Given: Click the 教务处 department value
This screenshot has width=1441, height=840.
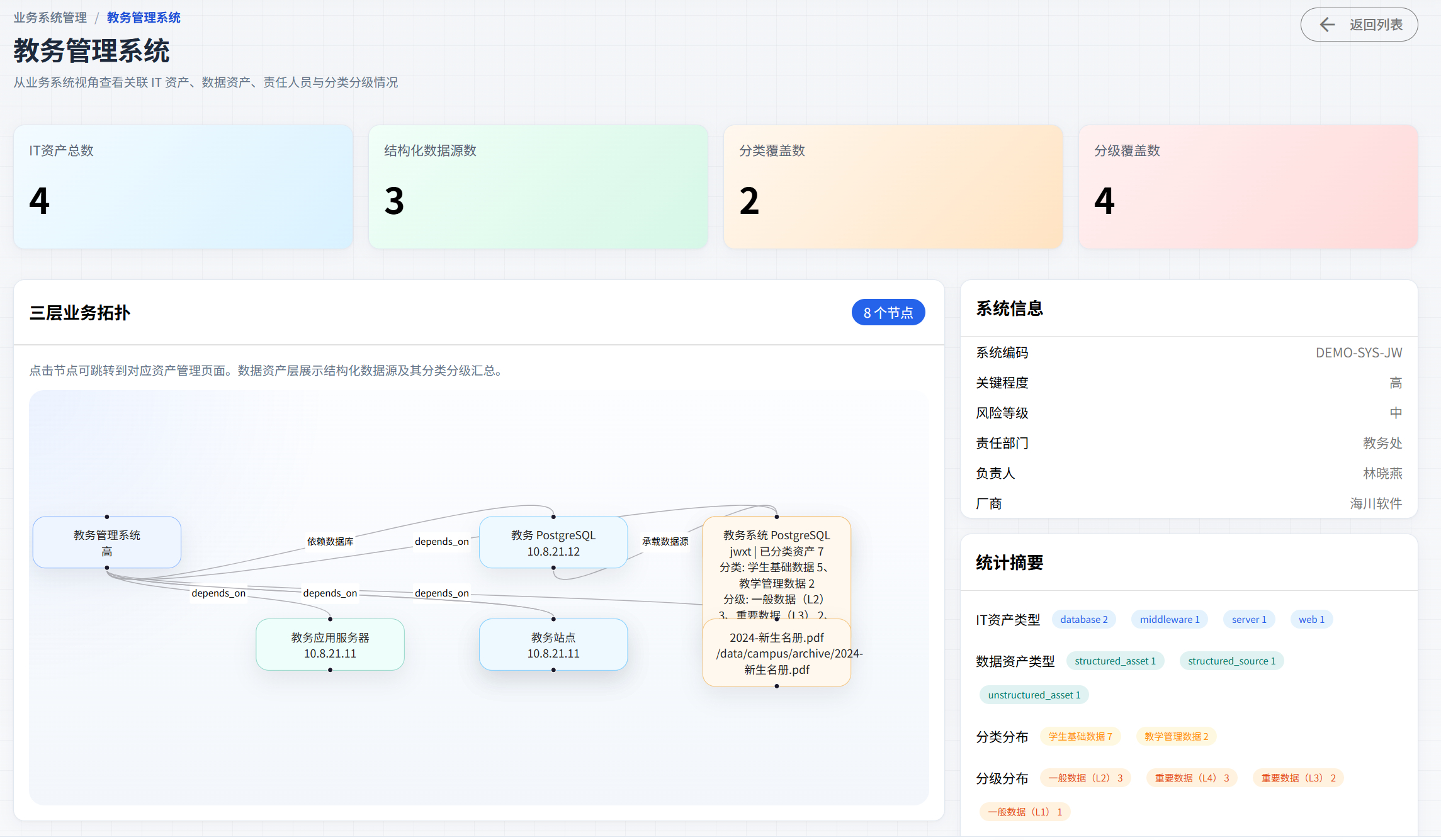Looking at the screenshot, I should pyautogui.click(x=1382, y=444).
